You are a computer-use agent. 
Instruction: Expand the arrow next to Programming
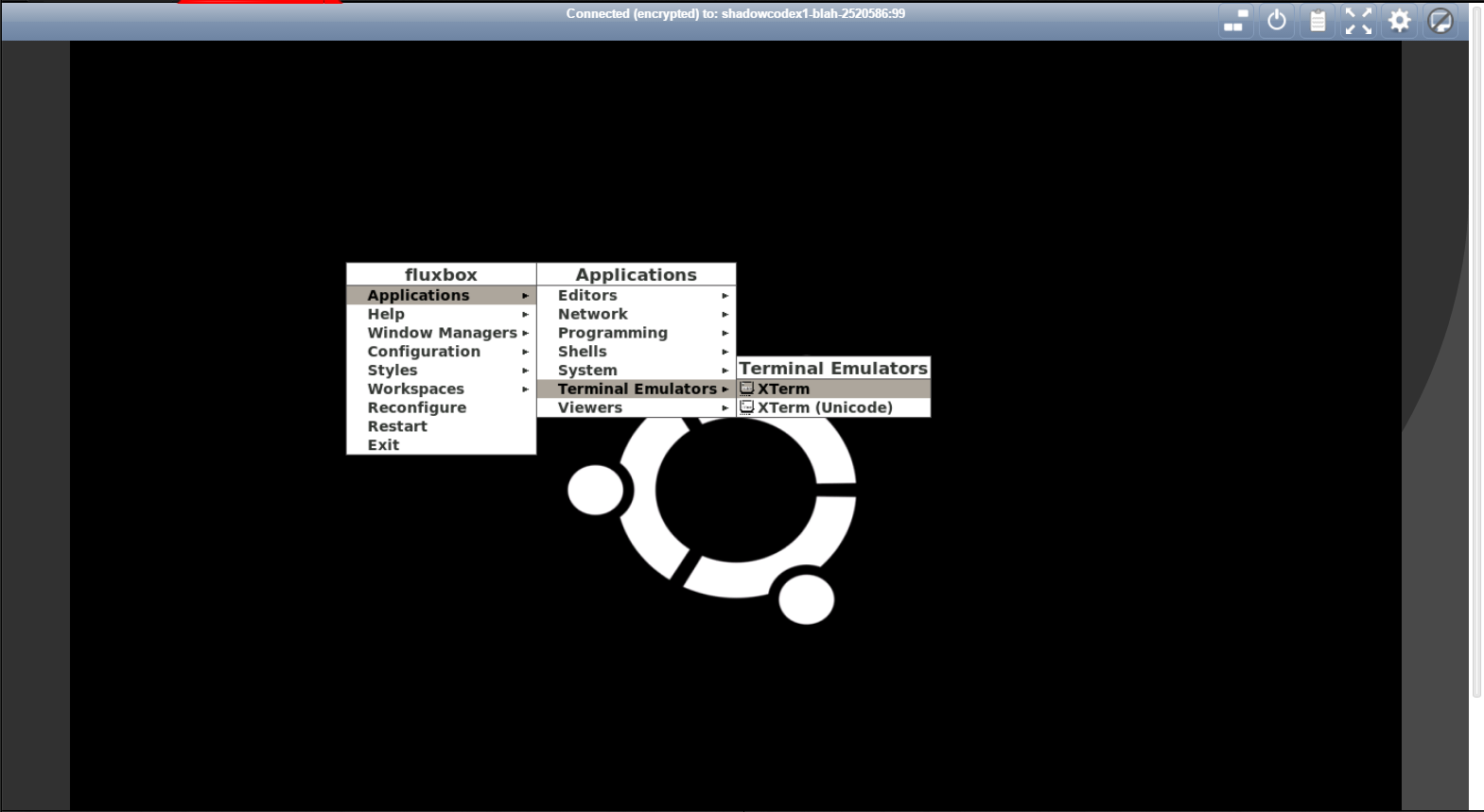point(725,333)
